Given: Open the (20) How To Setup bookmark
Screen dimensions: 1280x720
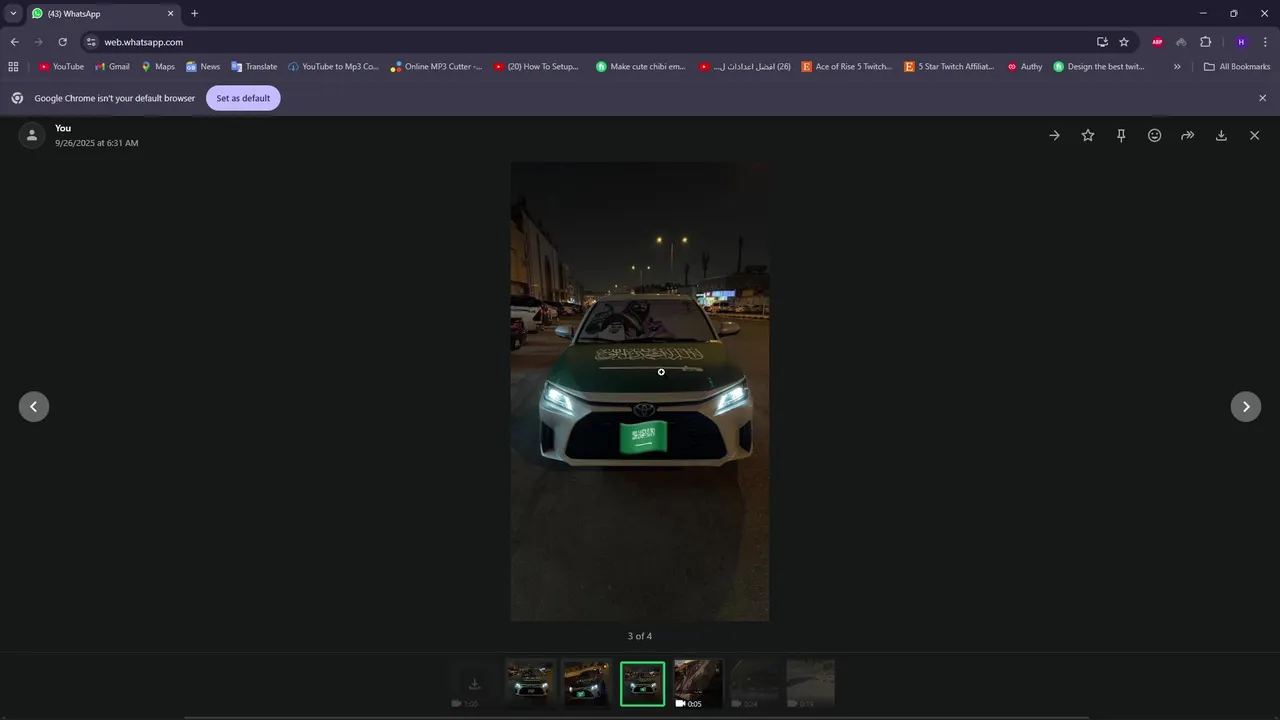Looking at the screenshot, I should coord(537,67).
